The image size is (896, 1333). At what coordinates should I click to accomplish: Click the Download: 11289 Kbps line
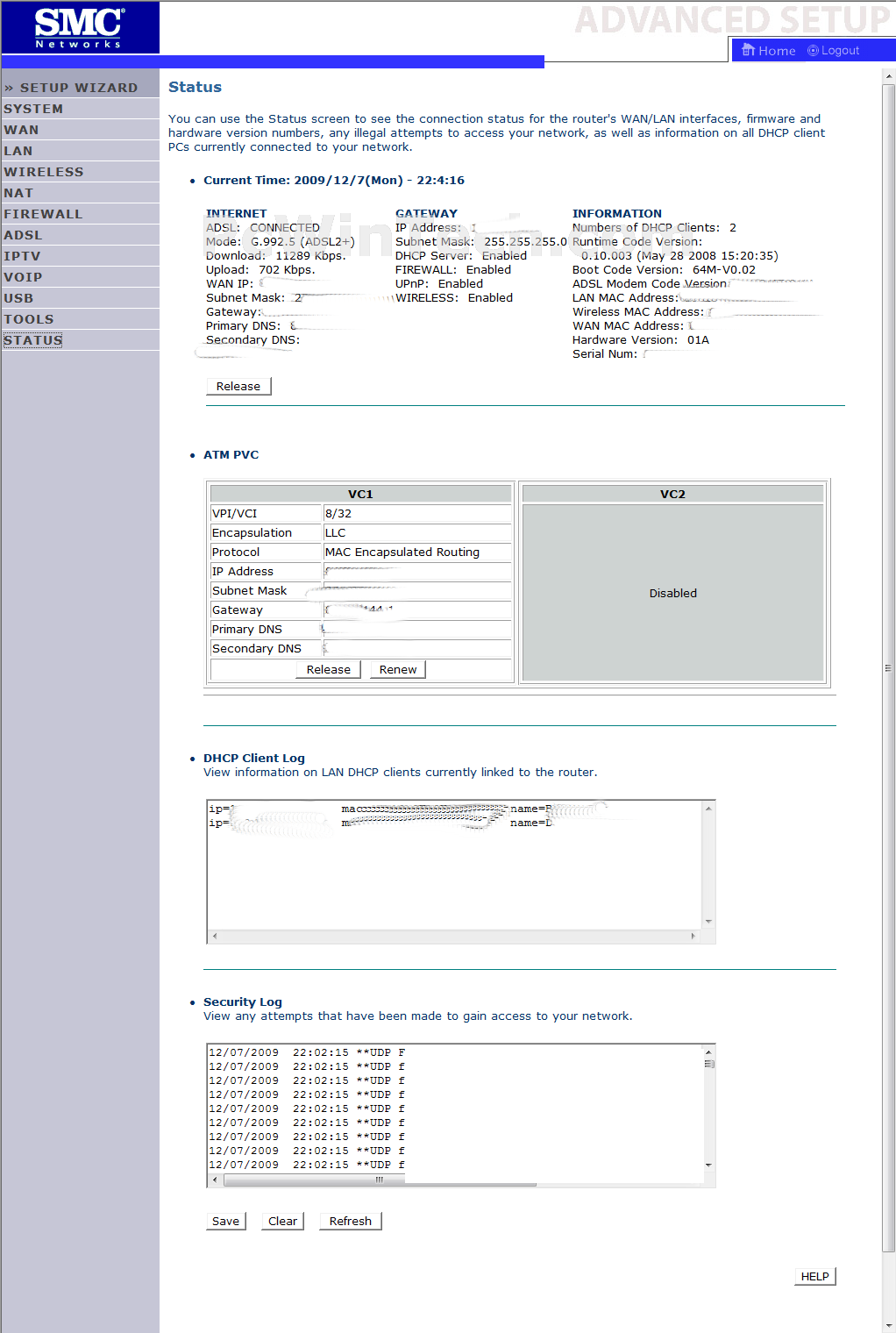pyautogui.click(x=276, y=255)
